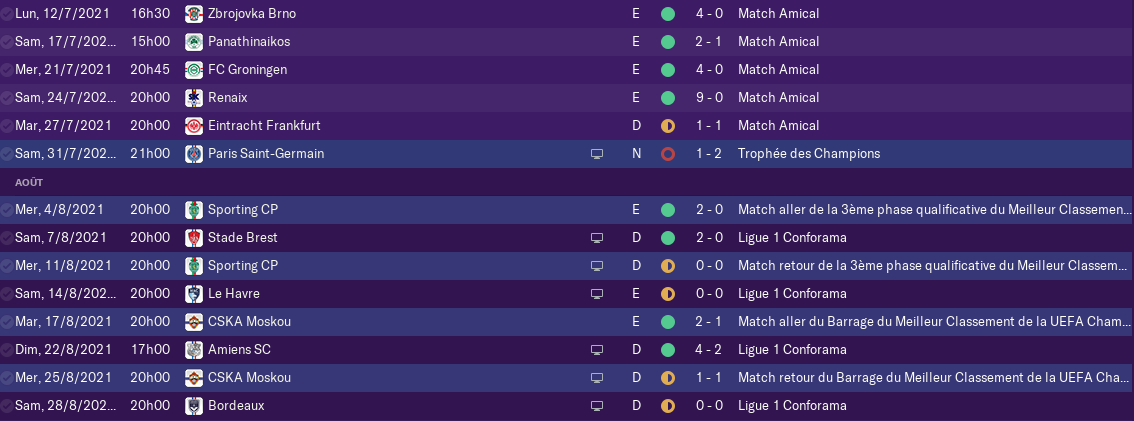Open the 4 - 2 result versus Amiens SC
Viewport: 1134px width, 421px height.
pyautogui.click(x=709, y=350)
